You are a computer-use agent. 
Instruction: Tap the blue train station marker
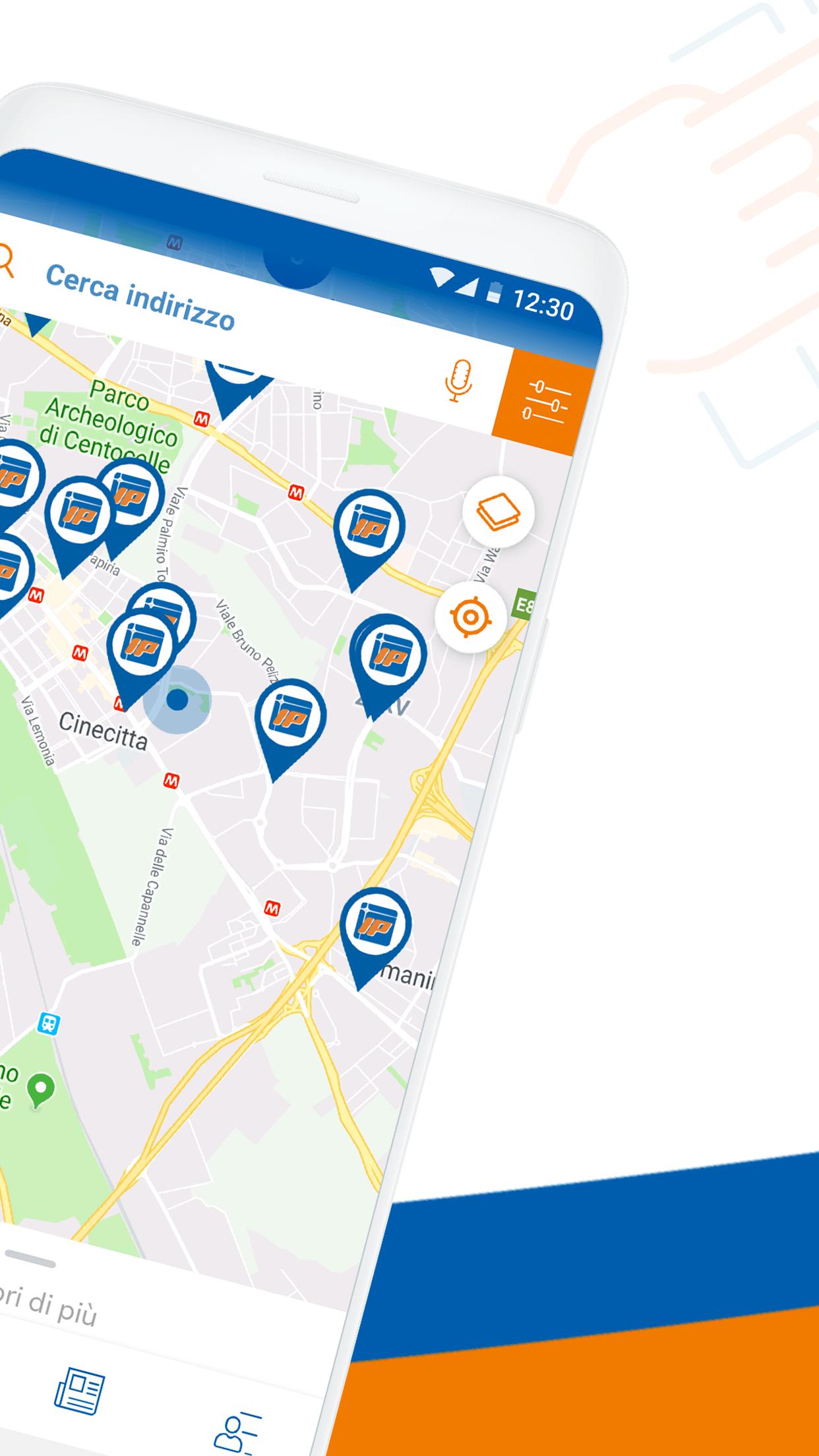pos(48,1024)
